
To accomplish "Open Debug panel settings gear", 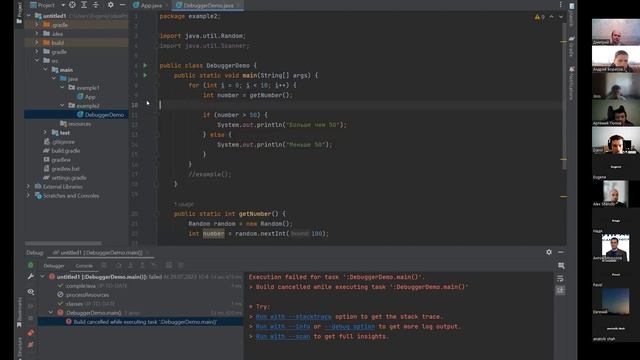I will pyautogui.click(x=549, y=252).
